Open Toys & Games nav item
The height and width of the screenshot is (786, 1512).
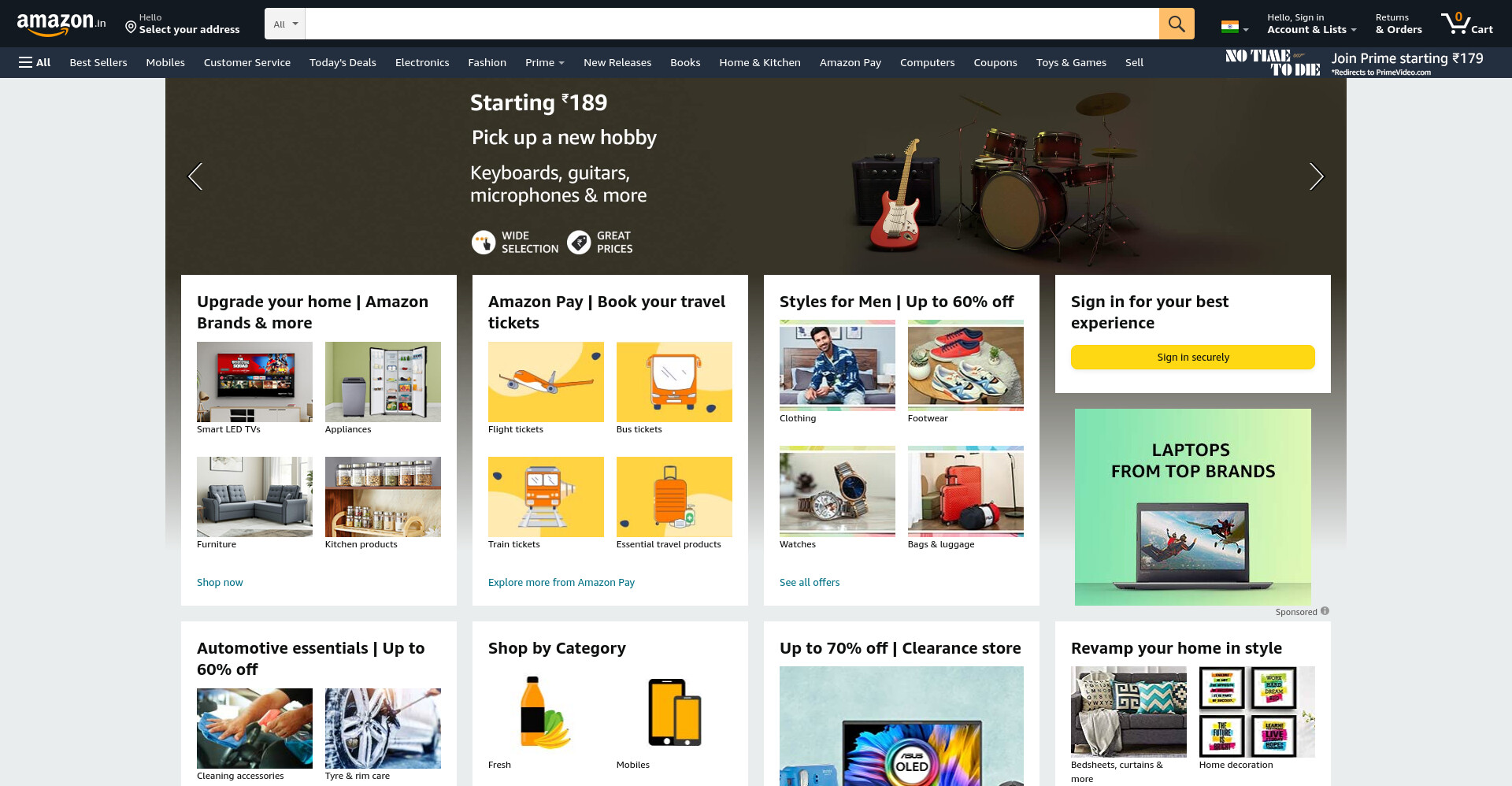(x=1071, y=62)
